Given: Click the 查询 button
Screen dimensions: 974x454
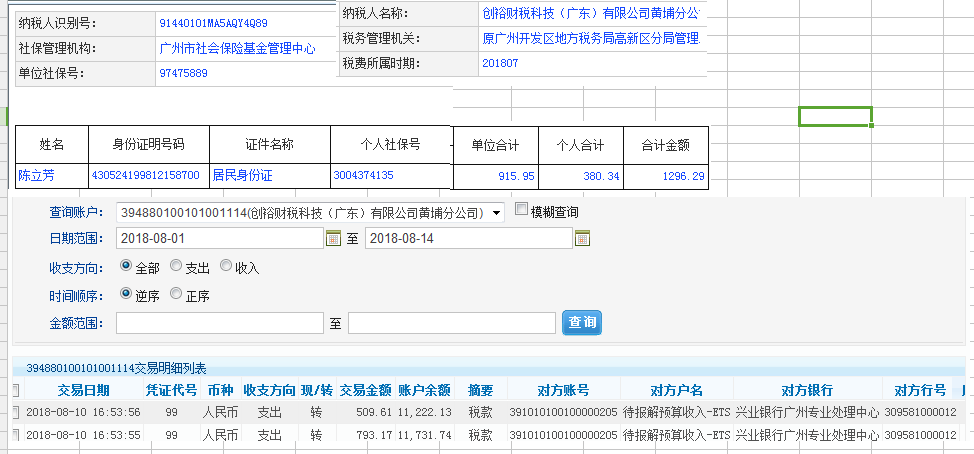Looking at the screenshot, I should pos(582,322).
